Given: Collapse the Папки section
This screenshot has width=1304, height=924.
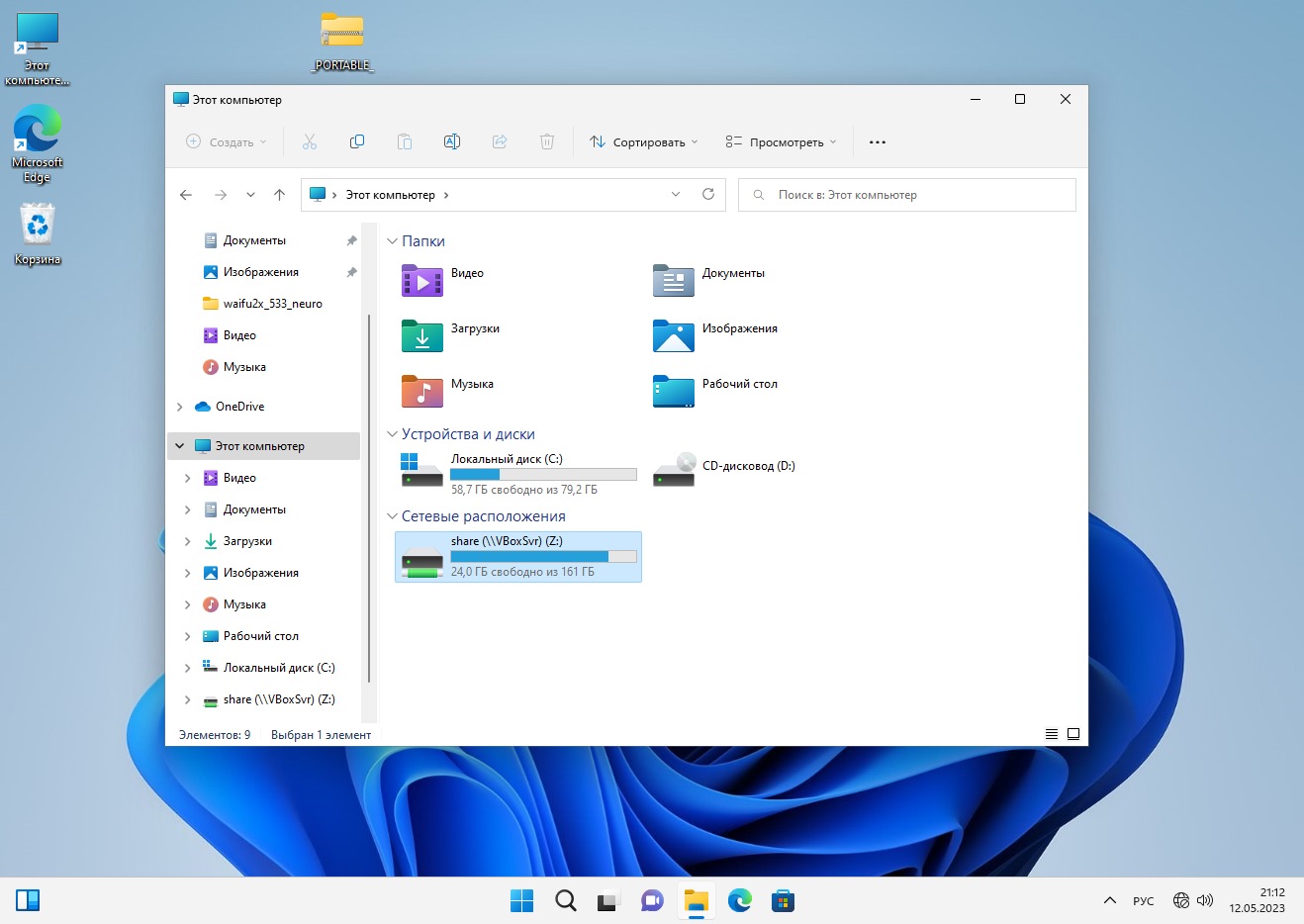Looking at the screenshot, I should click(x=392, y=241).
